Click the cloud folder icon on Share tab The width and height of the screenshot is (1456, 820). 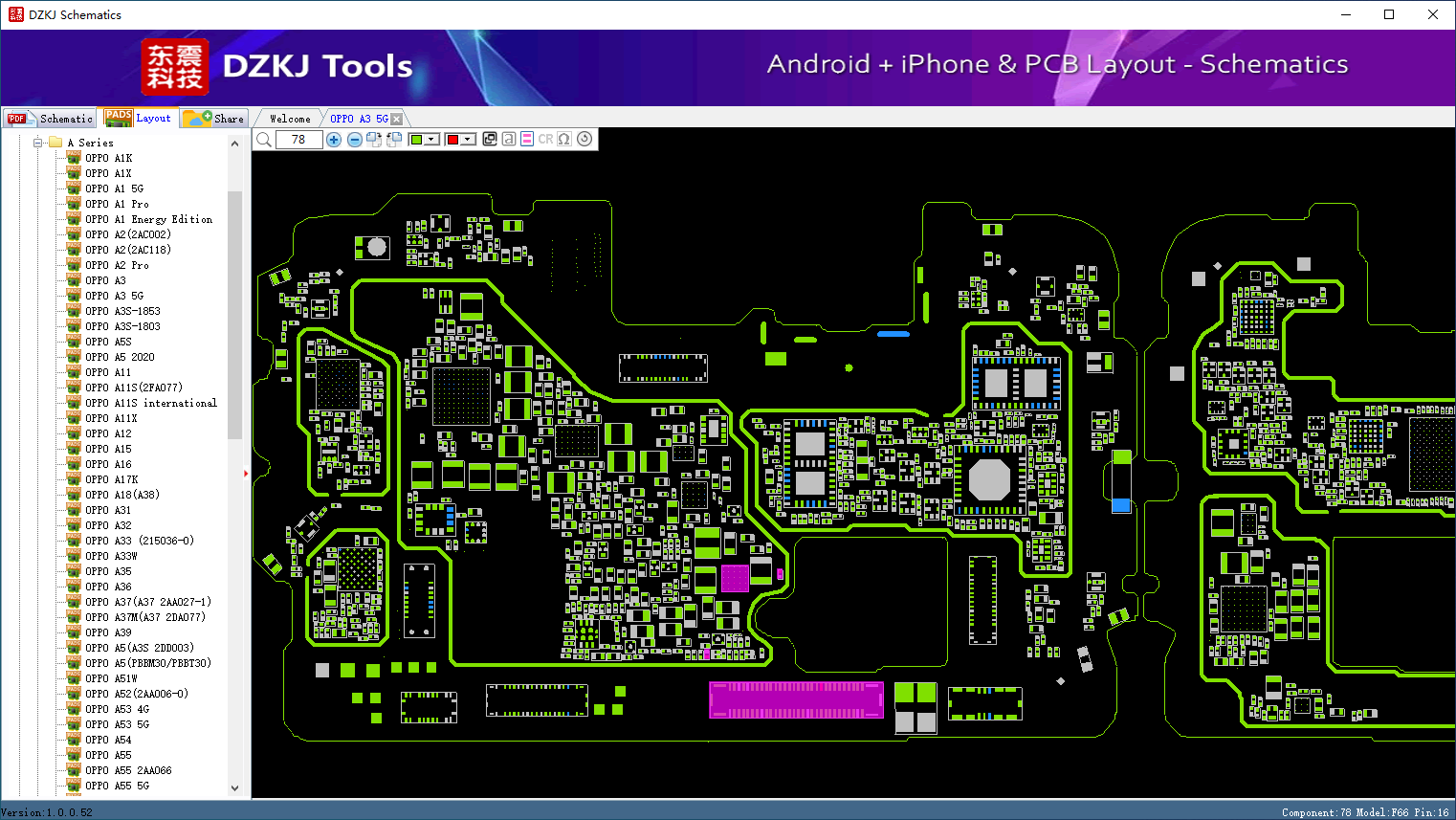pos(197,118)
